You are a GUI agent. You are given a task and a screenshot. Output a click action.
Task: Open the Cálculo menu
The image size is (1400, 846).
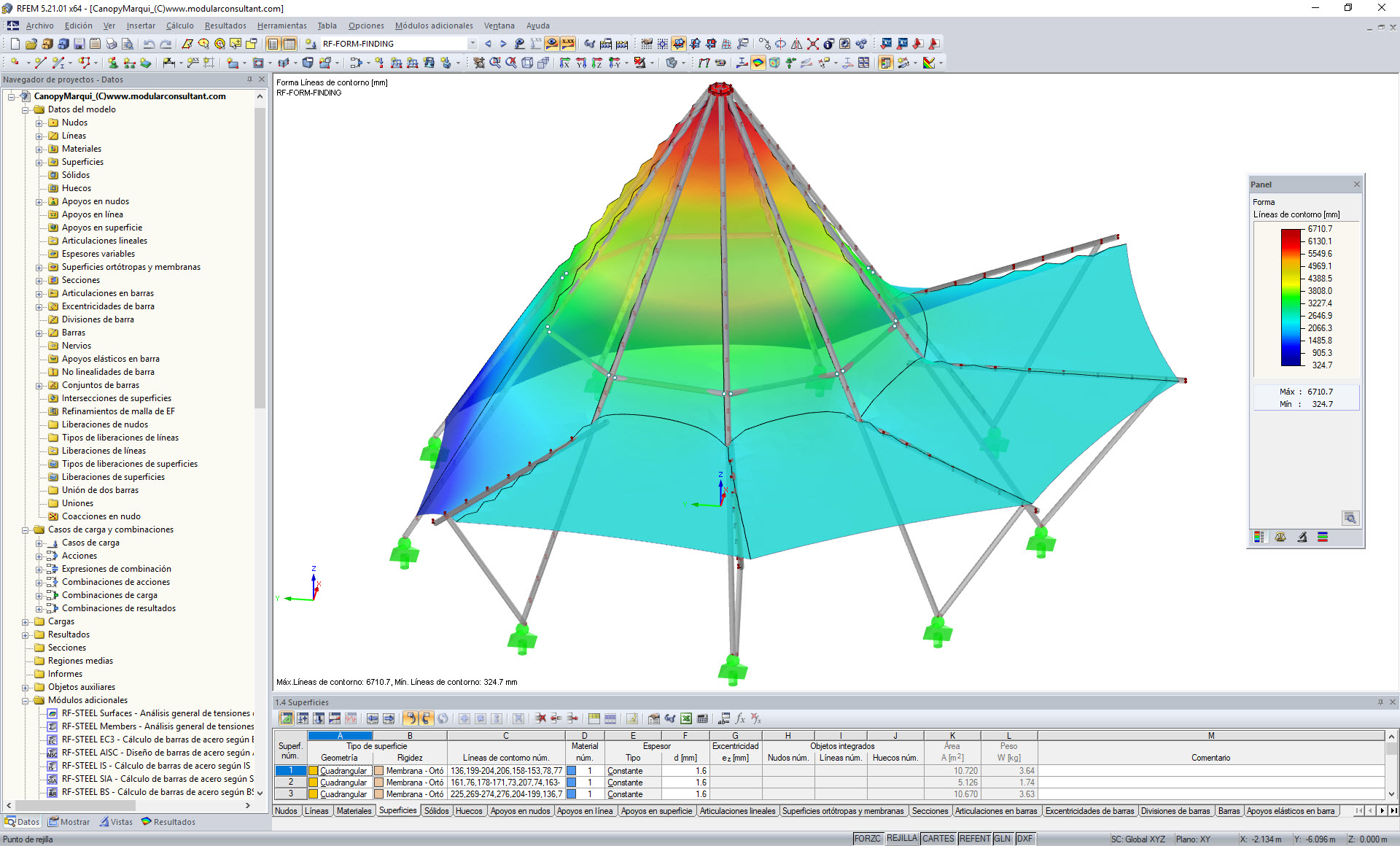click(x=179, y=26)
